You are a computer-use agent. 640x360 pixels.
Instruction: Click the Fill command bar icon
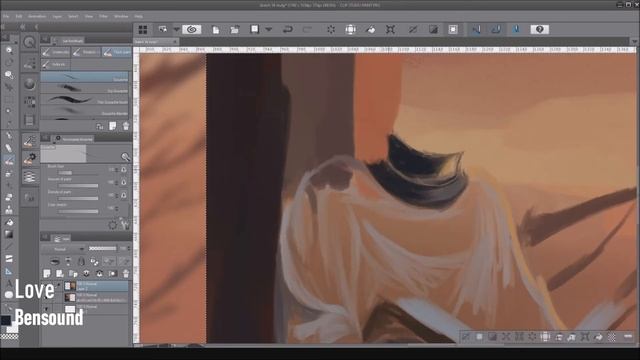tap(371, 29)
